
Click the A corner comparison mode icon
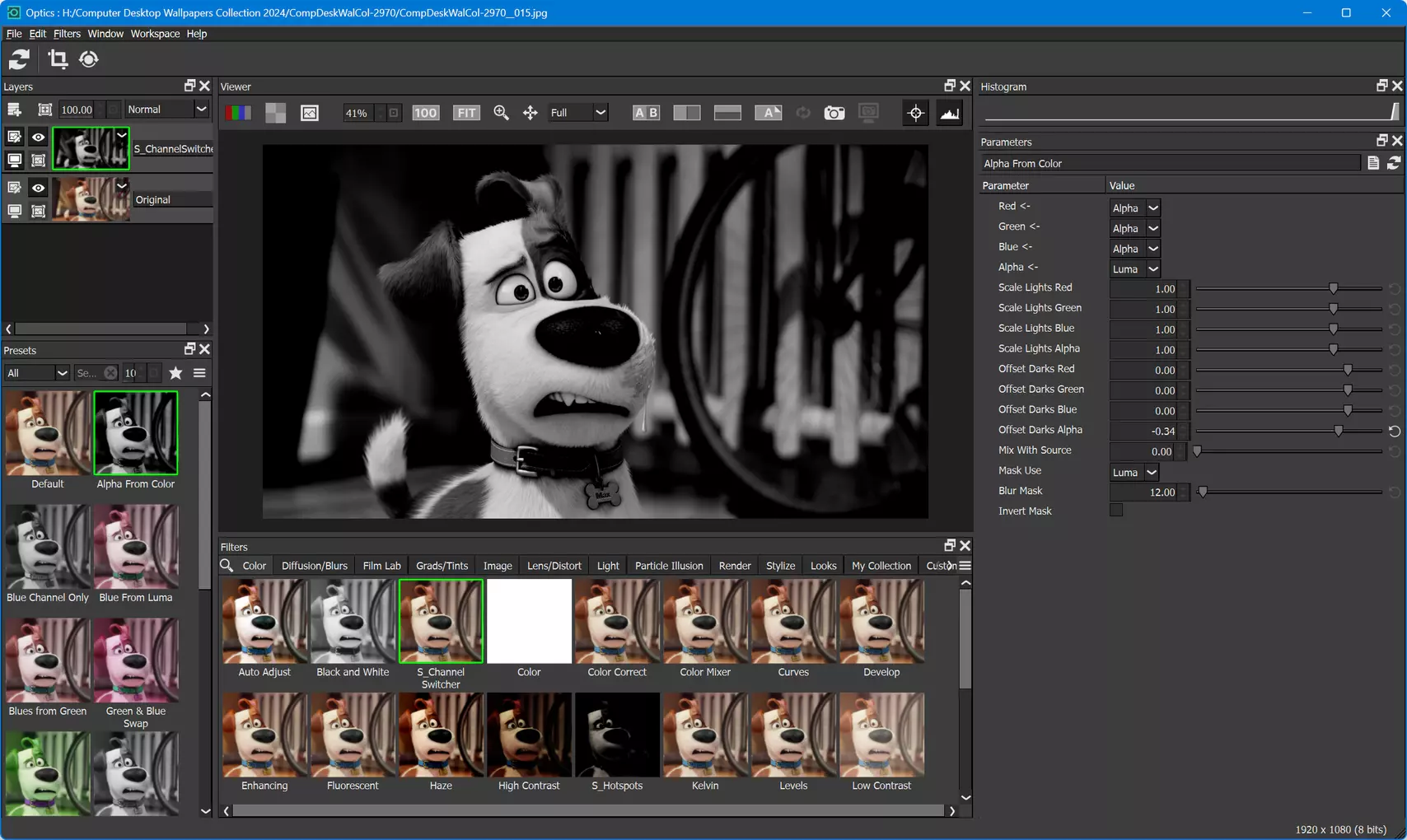pyautogui.click(x=768, y=113)
